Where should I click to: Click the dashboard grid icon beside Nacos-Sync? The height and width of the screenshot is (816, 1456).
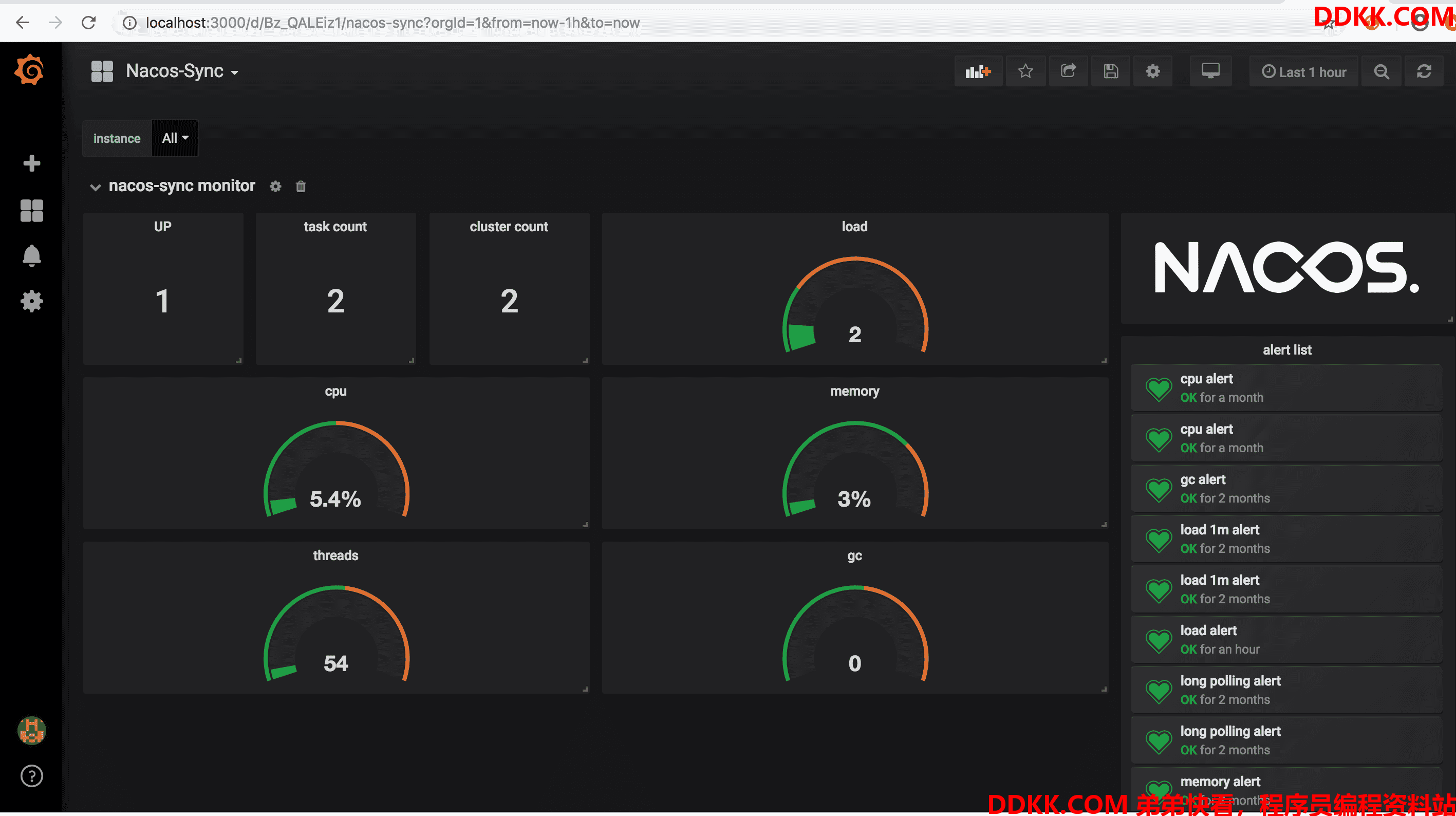(102, 71)
